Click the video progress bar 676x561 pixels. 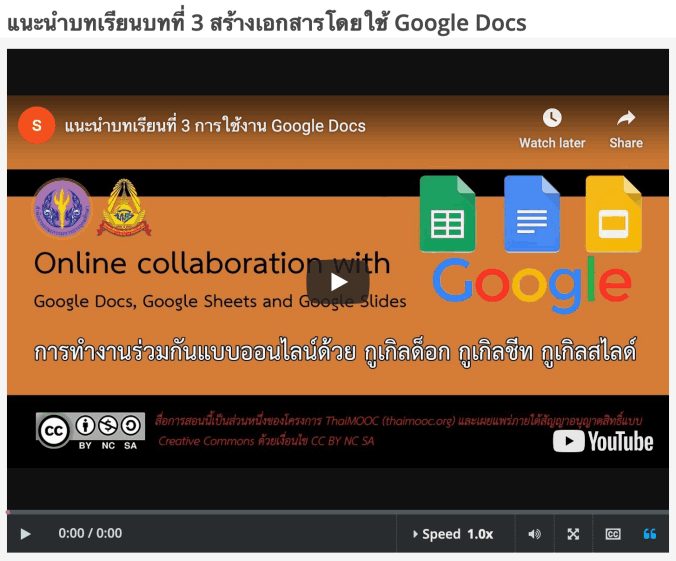tap(338, 512)
